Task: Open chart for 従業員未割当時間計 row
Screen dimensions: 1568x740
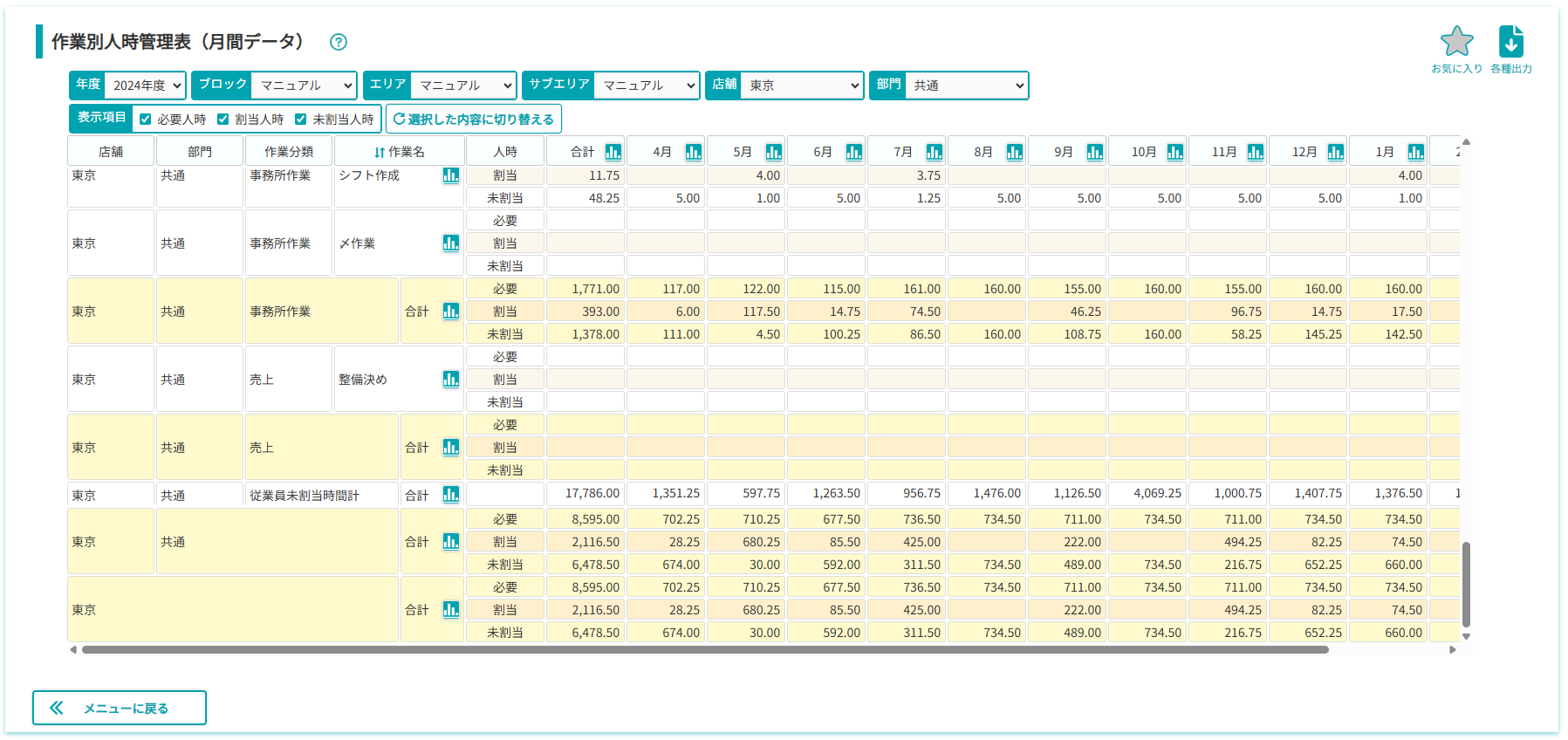Action: point(450,495)
